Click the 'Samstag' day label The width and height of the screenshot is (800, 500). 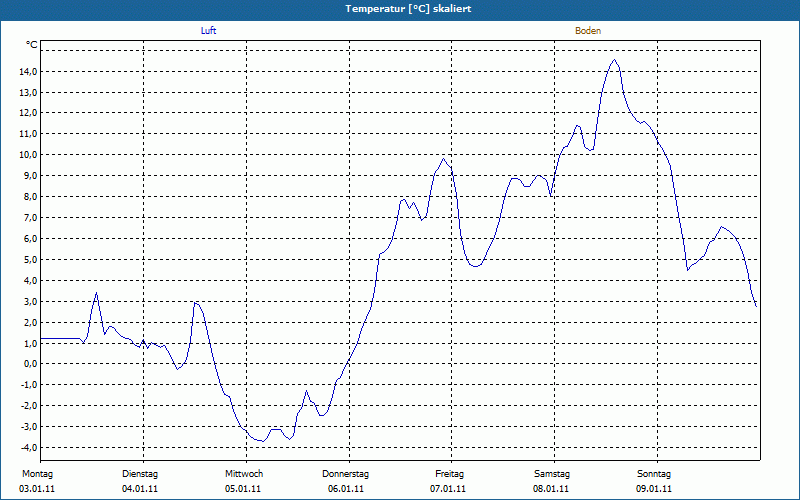click(552, 474)
